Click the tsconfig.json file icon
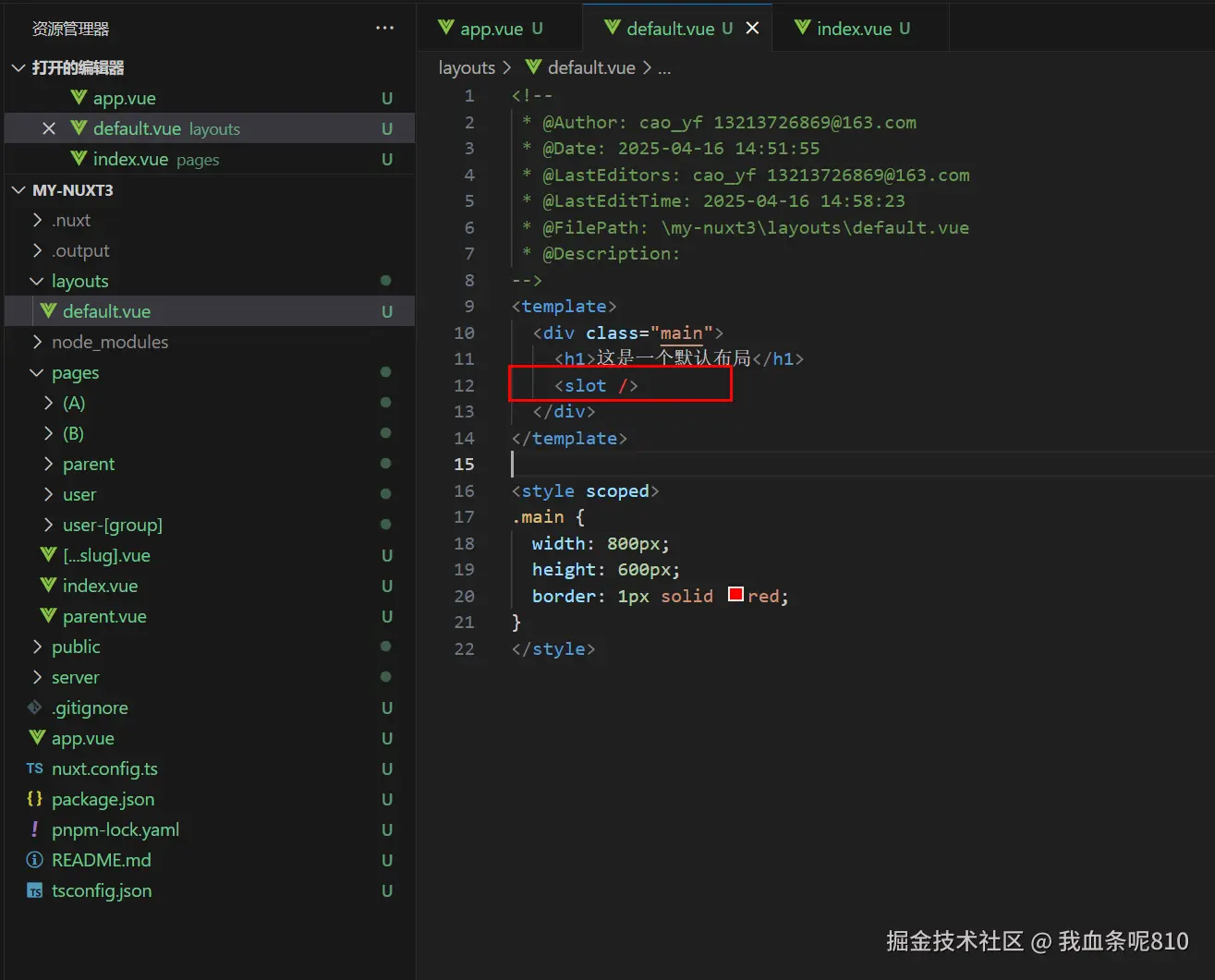Screen dimensions: 1215x980 click(35, 891)
